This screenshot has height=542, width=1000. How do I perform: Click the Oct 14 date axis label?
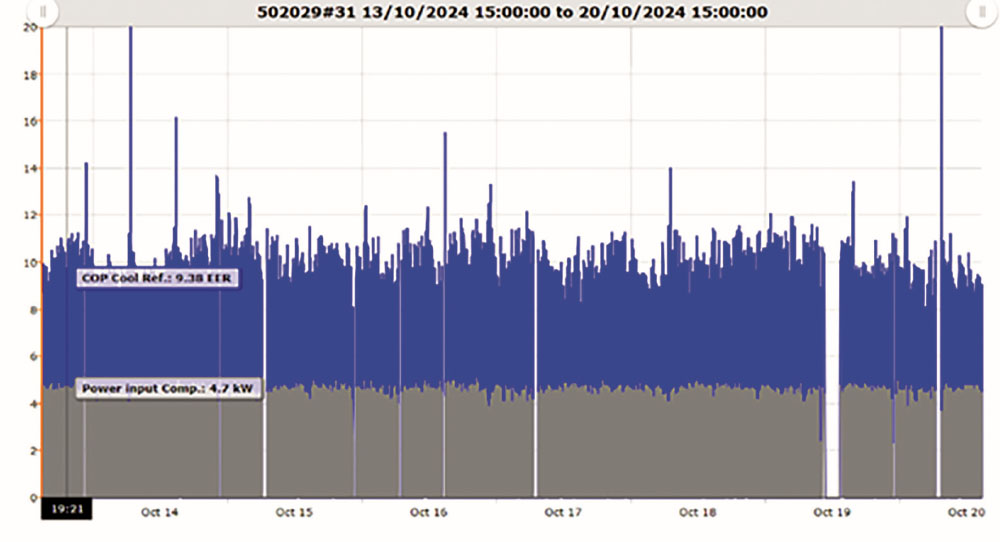(x=159, y=512)
